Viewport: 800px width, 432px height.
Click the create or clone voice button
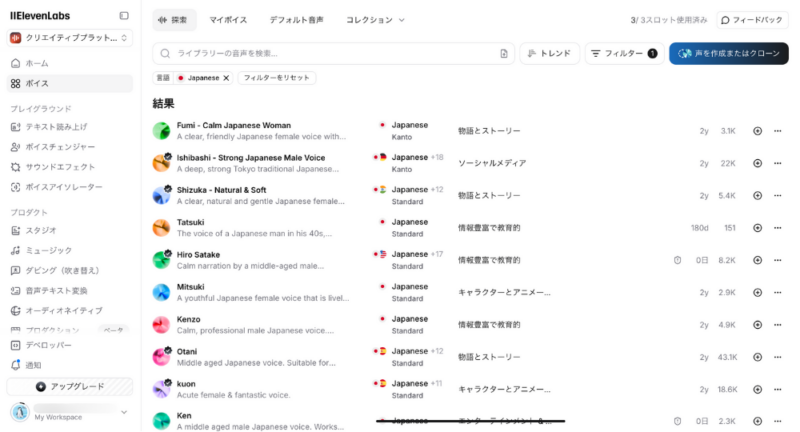click(x=728, y=53)
